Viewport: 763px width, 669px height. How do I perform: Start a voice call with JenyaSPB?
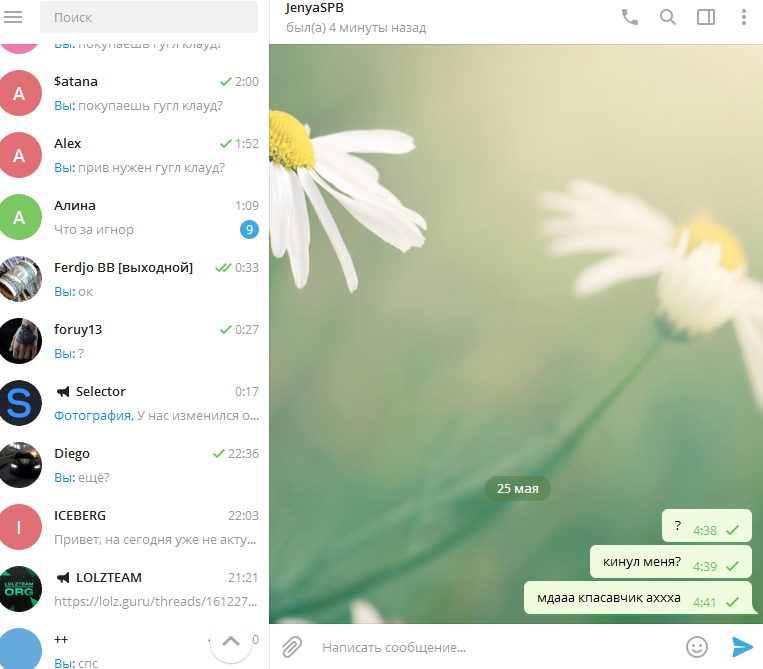(x=630, y=17)
